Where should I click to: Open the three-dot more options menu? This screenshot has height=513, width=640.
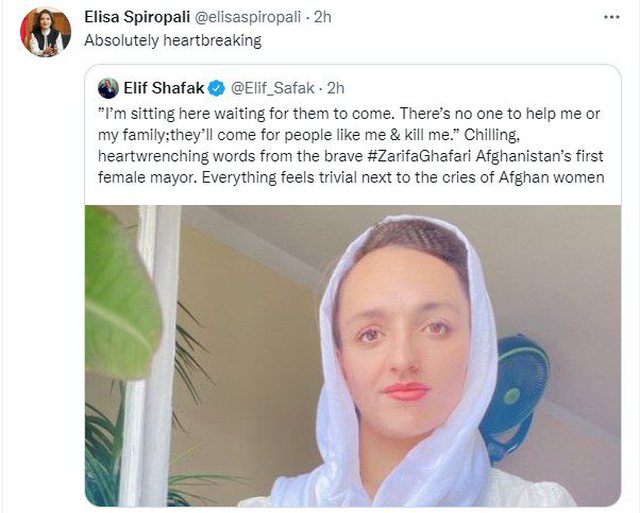pyautogui.click(x=611, y=17)
